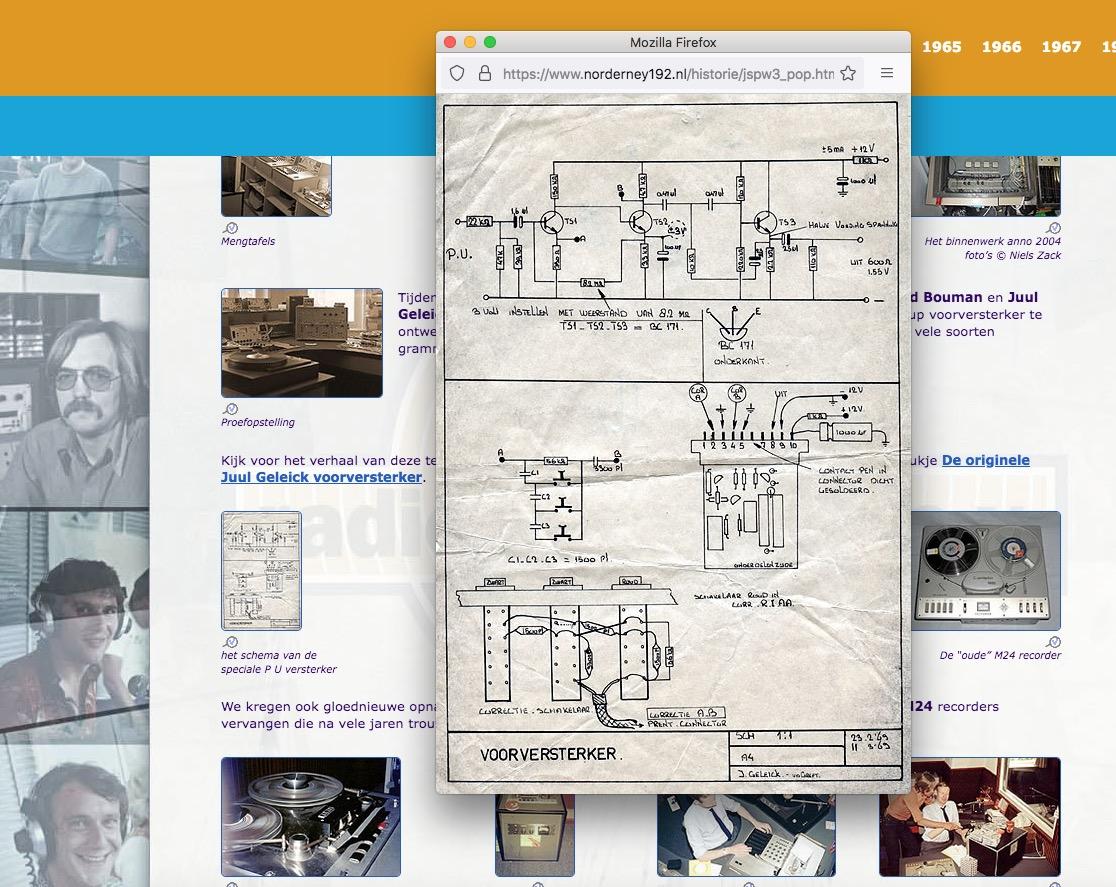1116x887 pixels.
Task: Switch to the 1966 year tab
Action: pos(1001,47)
